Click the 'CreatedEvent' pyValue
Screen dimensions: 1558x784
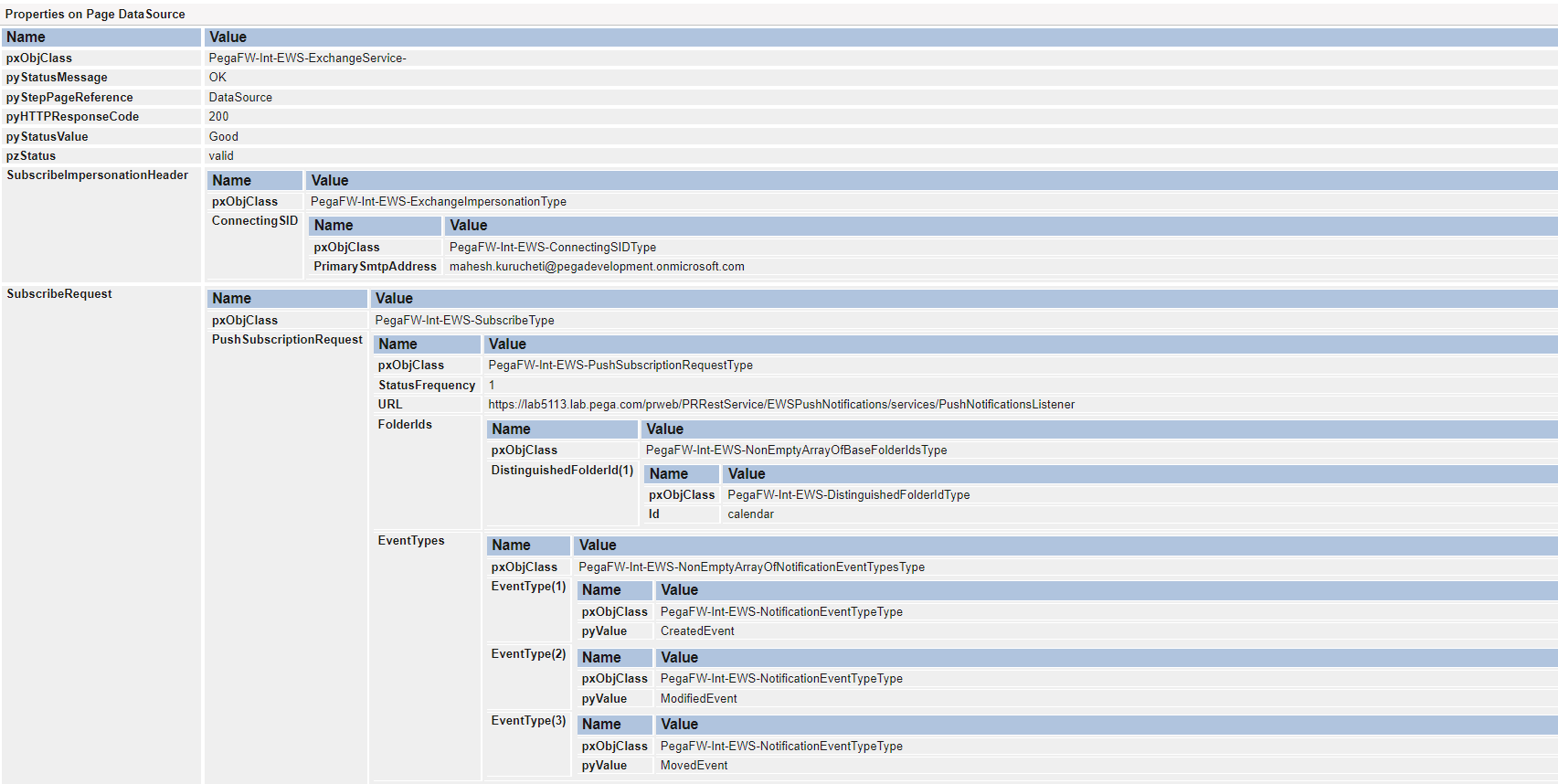(697, 631)
